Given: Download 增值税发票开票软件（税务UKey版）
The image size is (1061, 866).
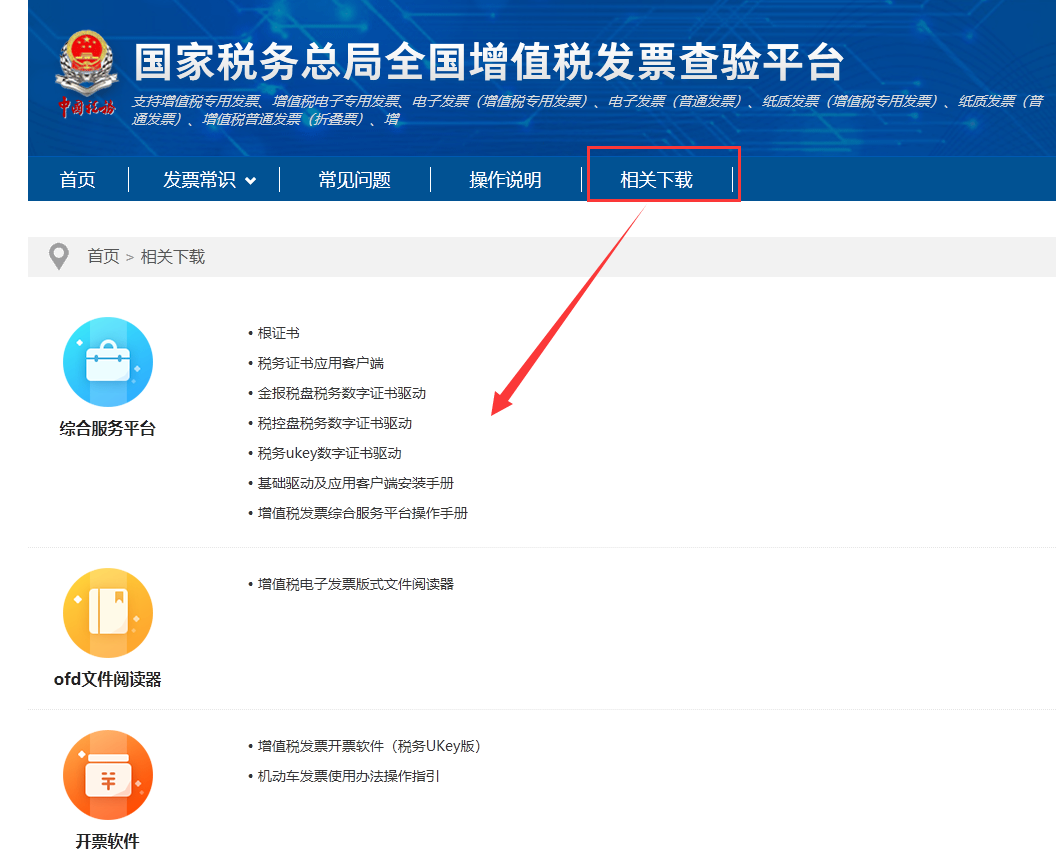Looking at the screenshot, I should click(369, 746).
